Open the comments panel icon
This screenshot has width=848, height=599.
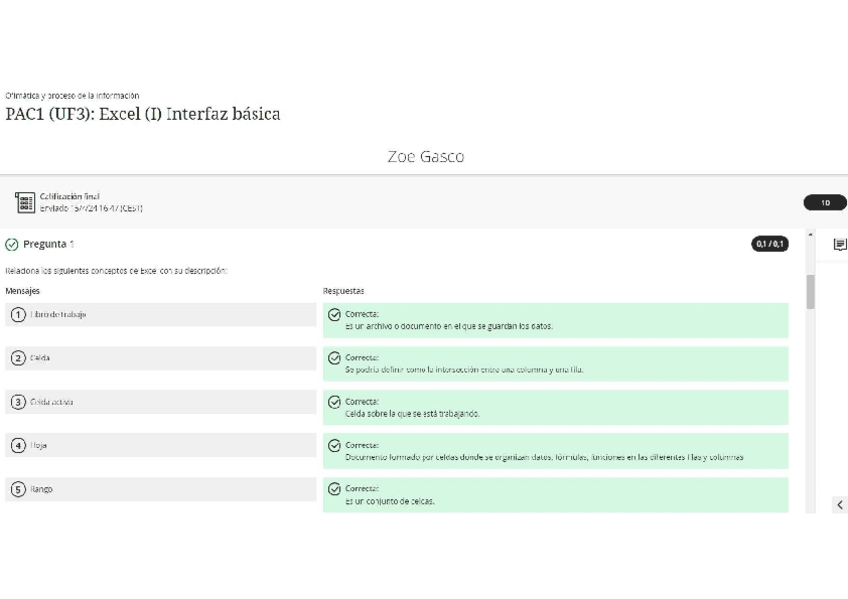(x=839, y=245)
